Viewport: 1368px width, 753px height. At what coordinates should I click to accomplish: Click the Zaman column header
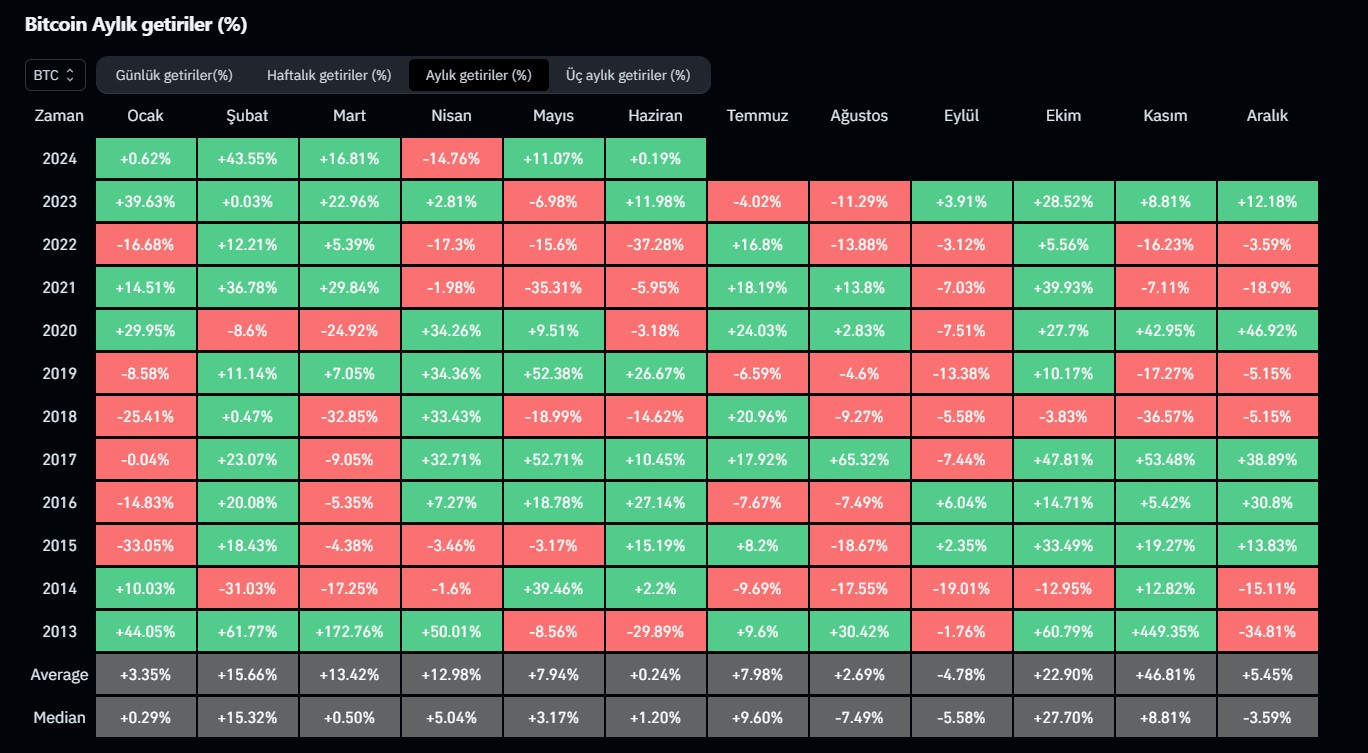(x=59, y=116)
